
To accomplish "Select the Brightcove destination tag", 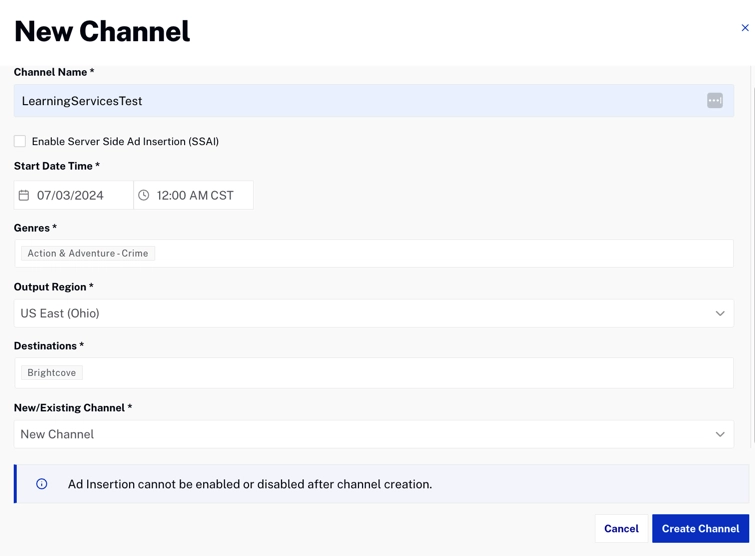I will [x=52, y=373].
